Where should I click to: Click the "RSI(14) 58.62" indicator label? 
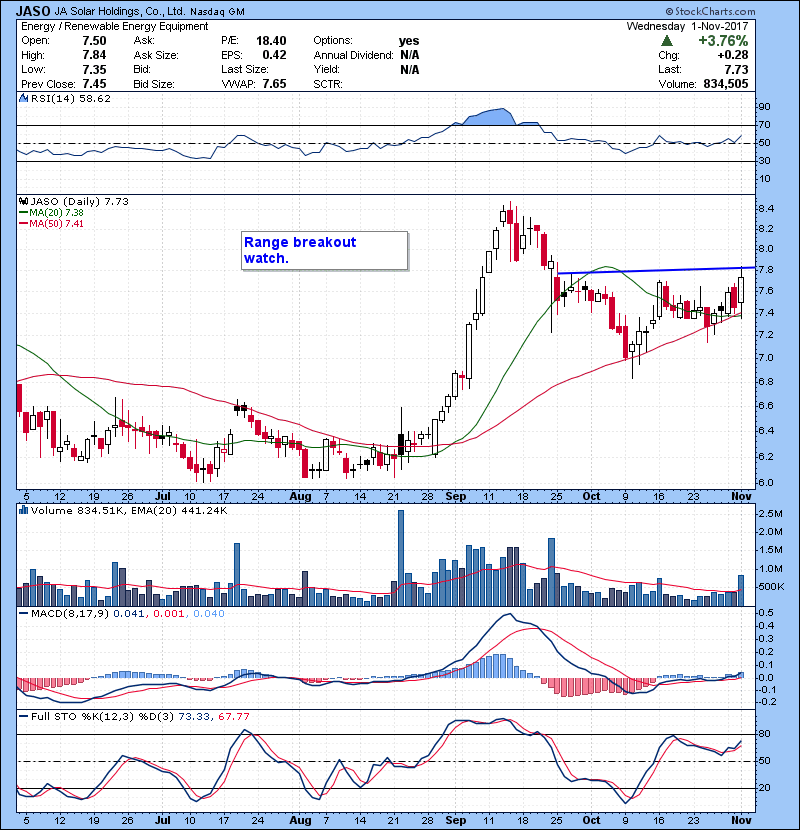point(70,98)
